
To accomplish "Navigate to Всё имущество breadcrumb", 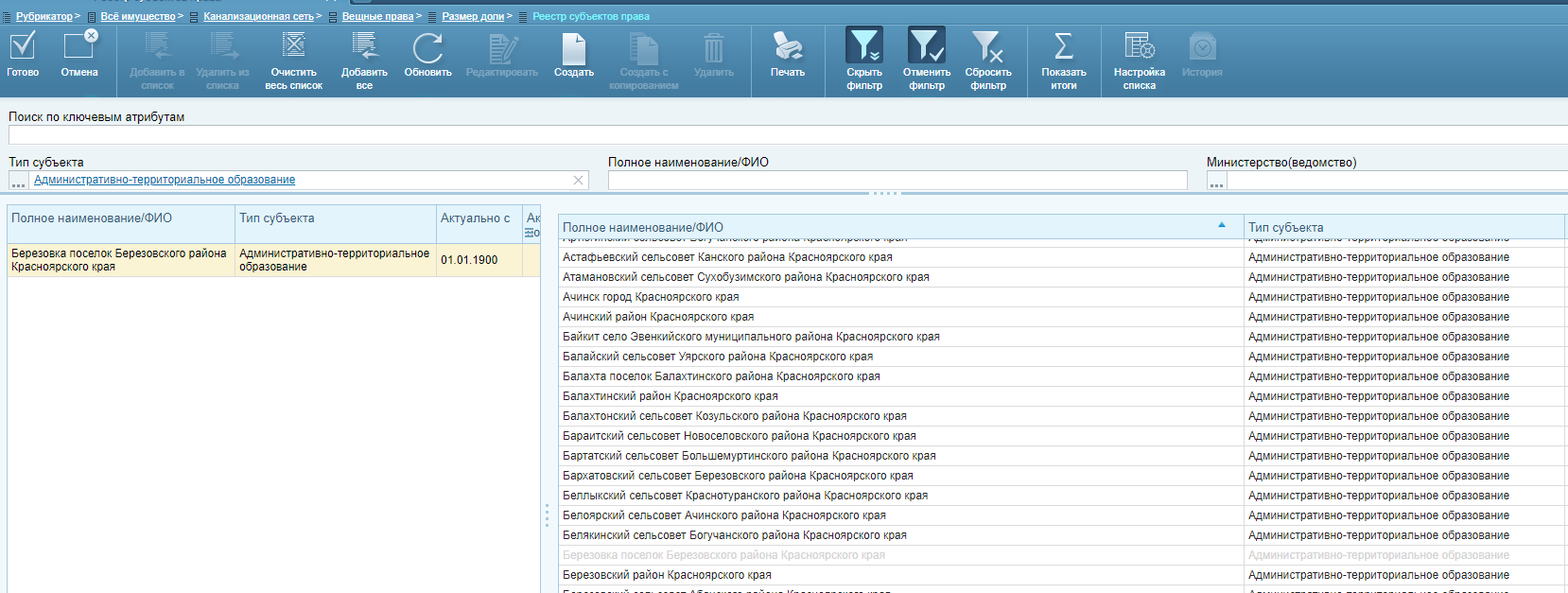I will pos(138,16).
